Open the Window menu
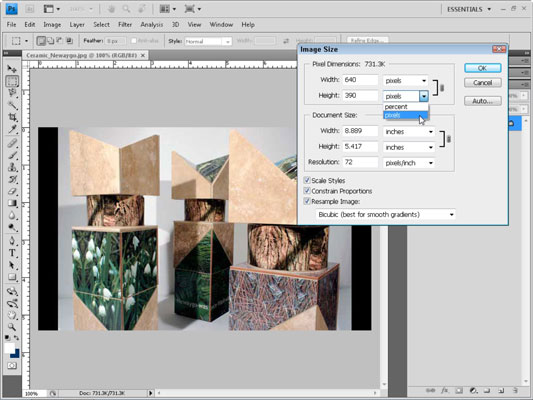Screen dimensions: 533x400 click(221, 24)
